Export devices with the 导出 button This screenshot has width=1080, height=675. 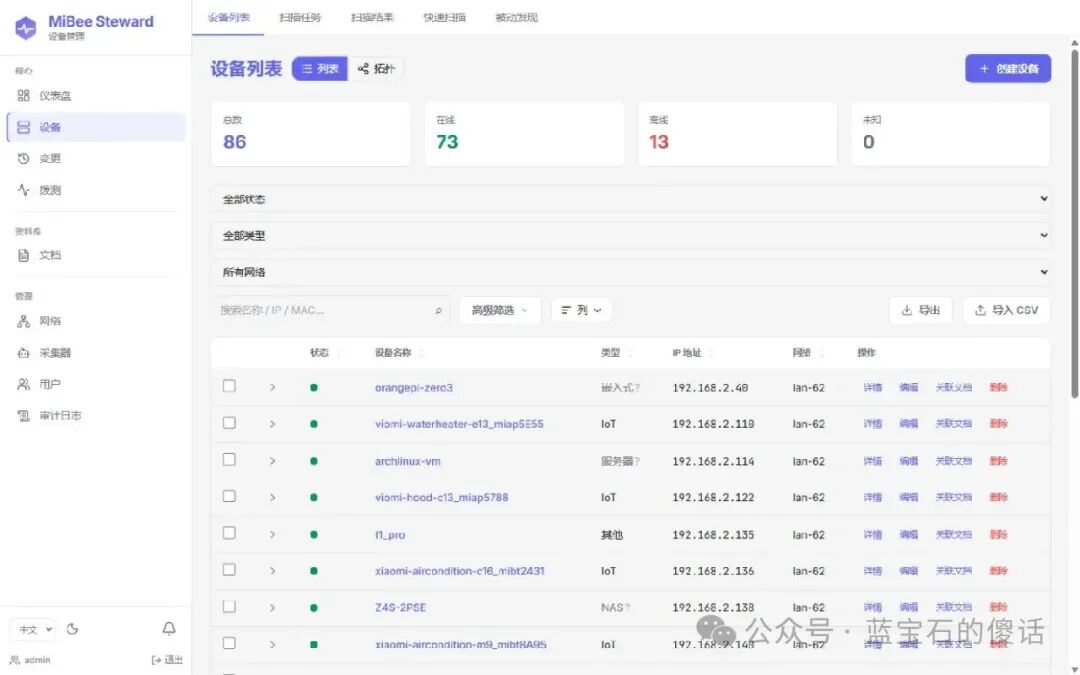click(x=921, y=310)
